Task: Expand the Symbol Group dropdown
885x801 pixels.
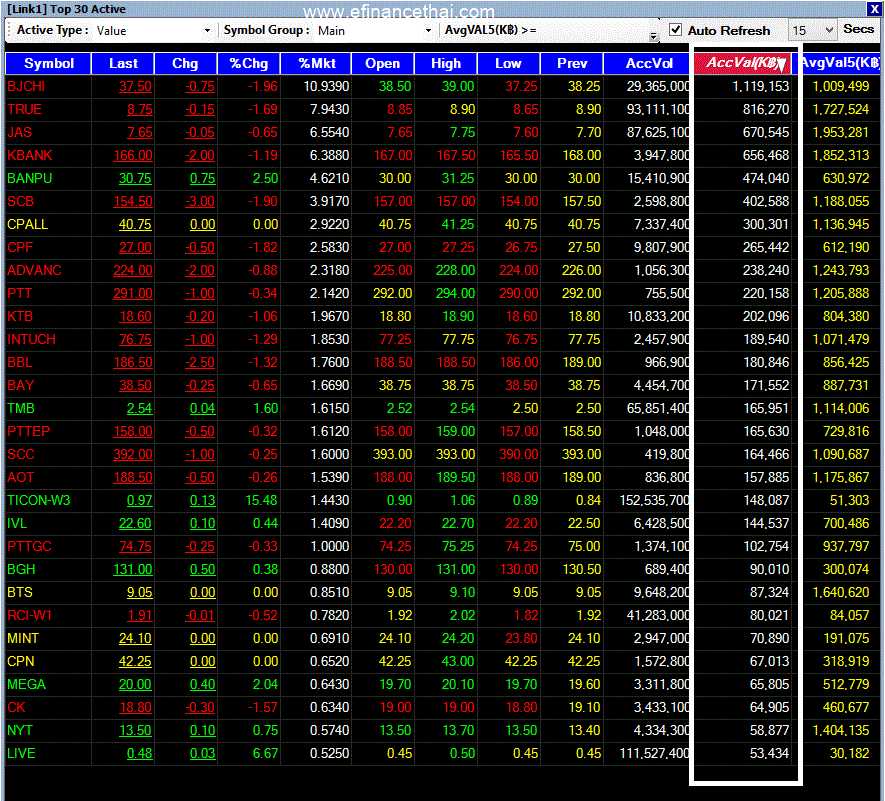Action: pyautogui.click(x=374, y=30)
